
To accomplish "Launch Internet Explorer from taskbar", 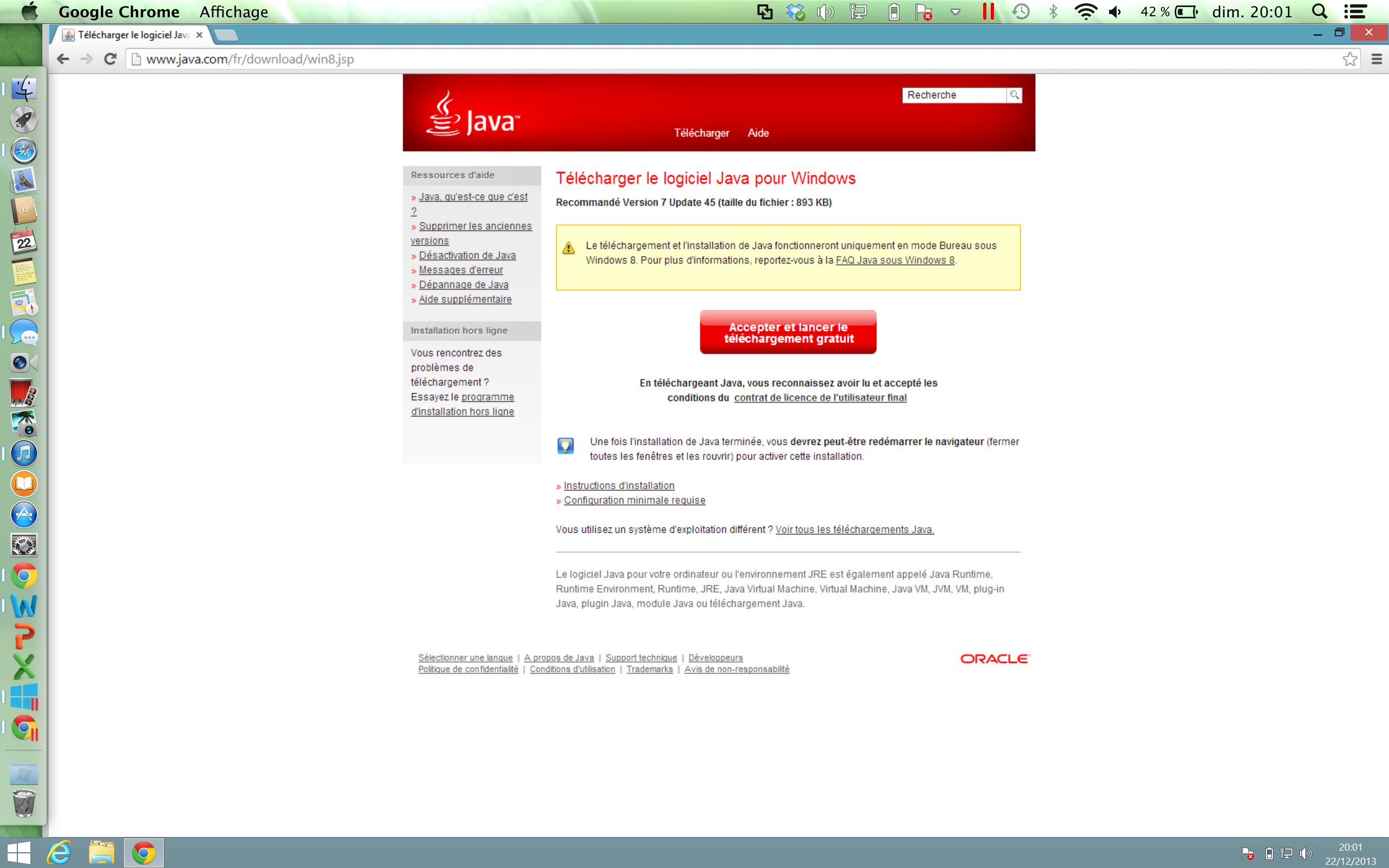I will tap(59, 853).
